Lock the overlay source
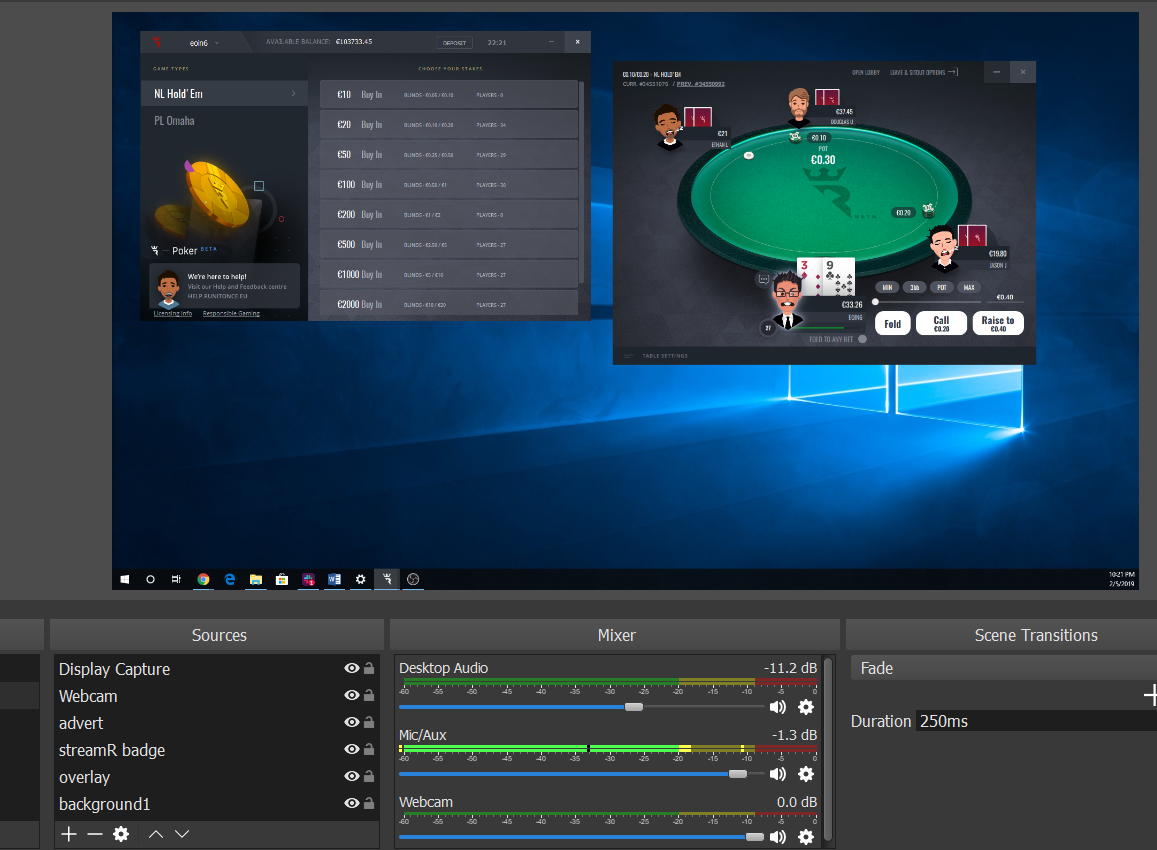The height and width of the screenshot is (850, 1157). [369, 775]
